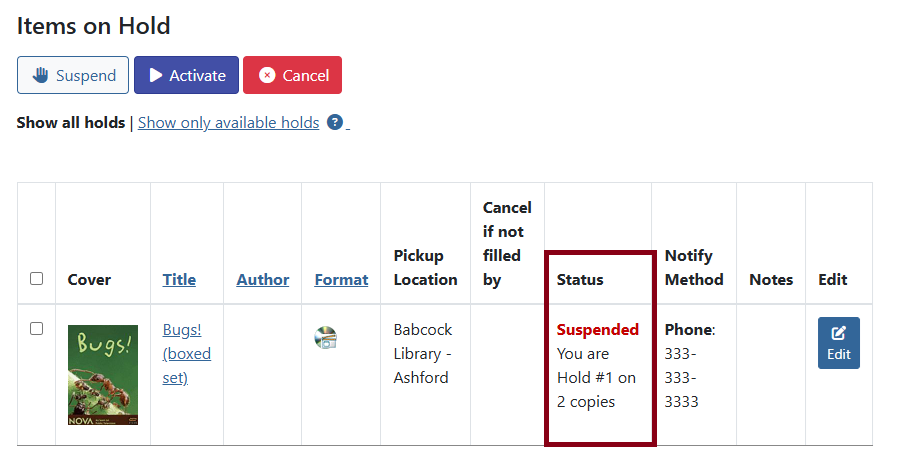Open the help question mark icon
Screen dimensions: 900x460
[335, 123]
